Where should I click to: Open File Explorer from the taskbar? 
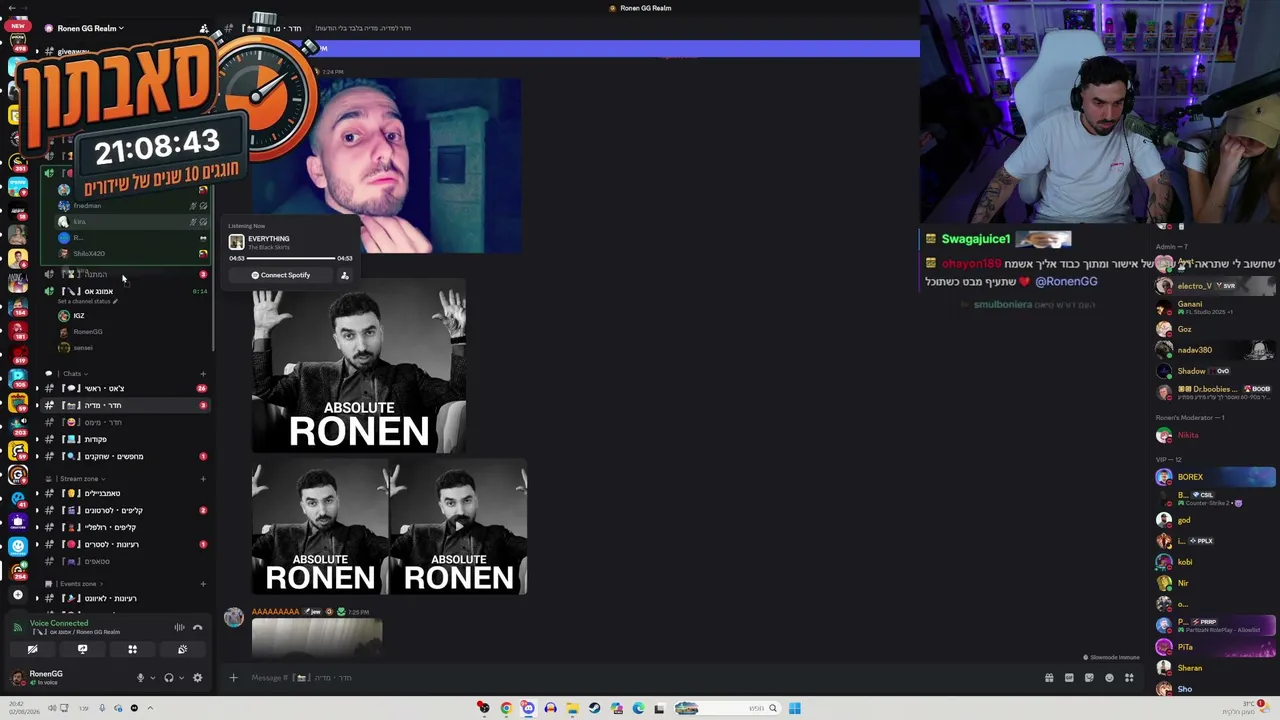[572, 708]
